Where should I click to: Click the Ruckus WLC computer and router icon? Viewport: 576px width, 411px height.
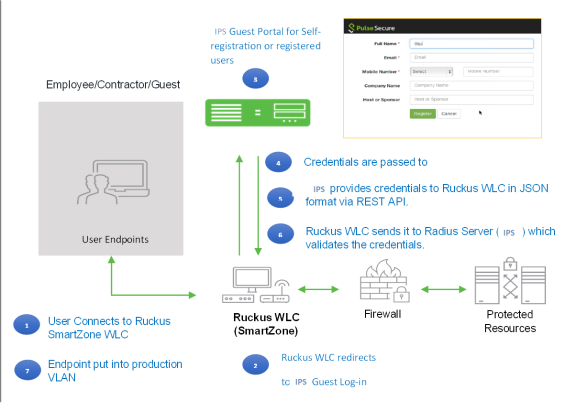256,285
